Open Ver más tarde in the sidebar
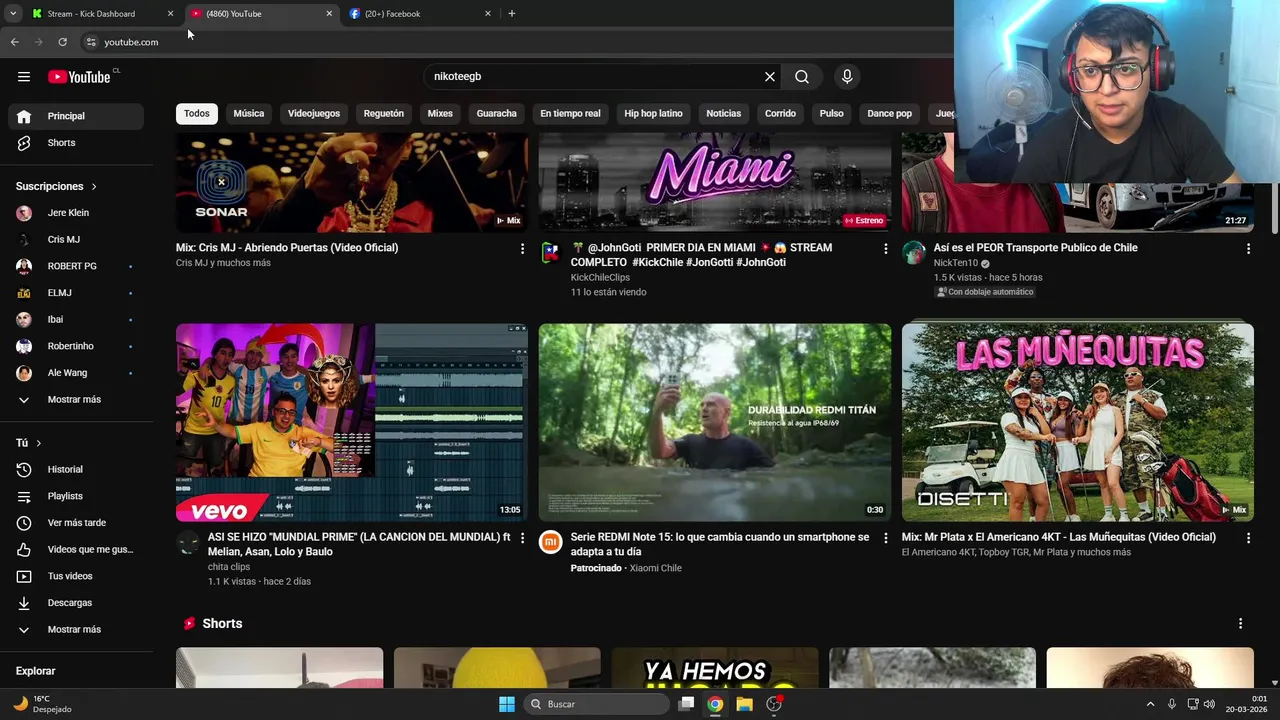1280x720 pixels. [76, 523]
